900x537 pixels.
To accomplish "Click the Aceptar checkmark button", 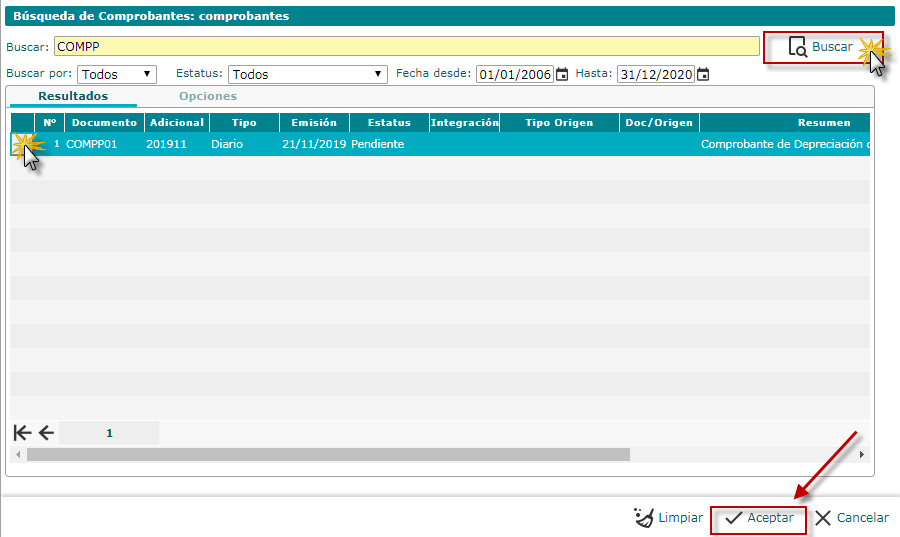I will pos(759,518).
